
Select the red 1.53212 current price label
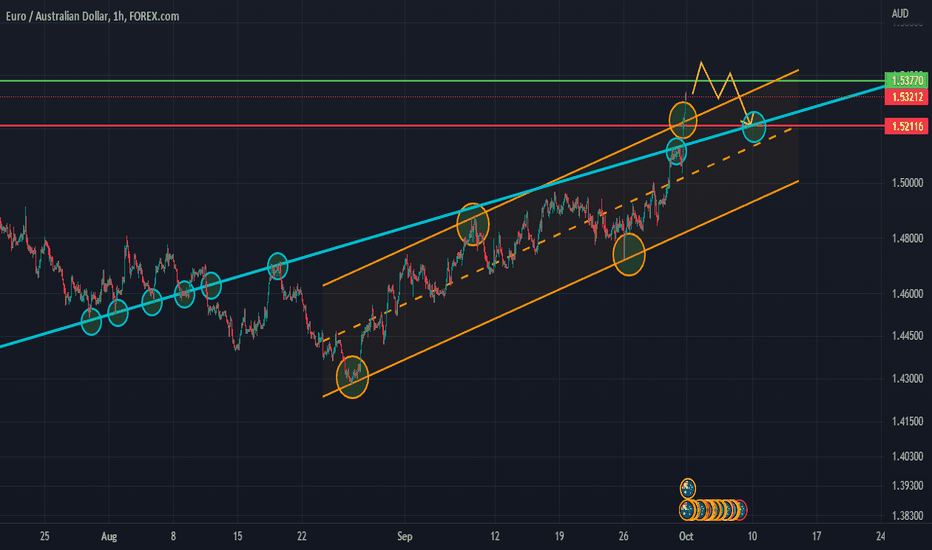click(x=906, y=97)
